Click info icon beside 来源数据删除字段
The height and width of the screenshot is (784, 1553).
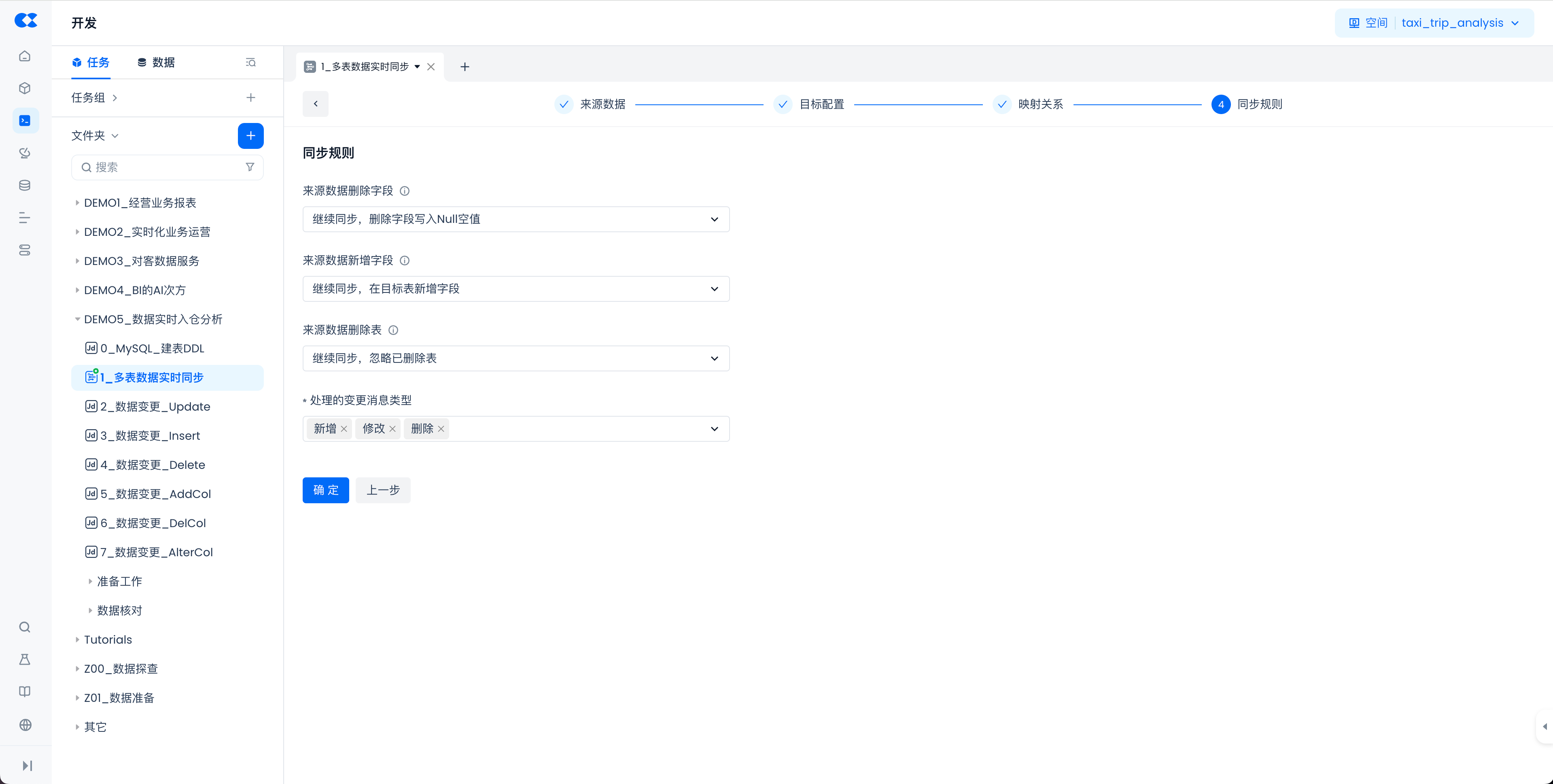pos(405,191)
